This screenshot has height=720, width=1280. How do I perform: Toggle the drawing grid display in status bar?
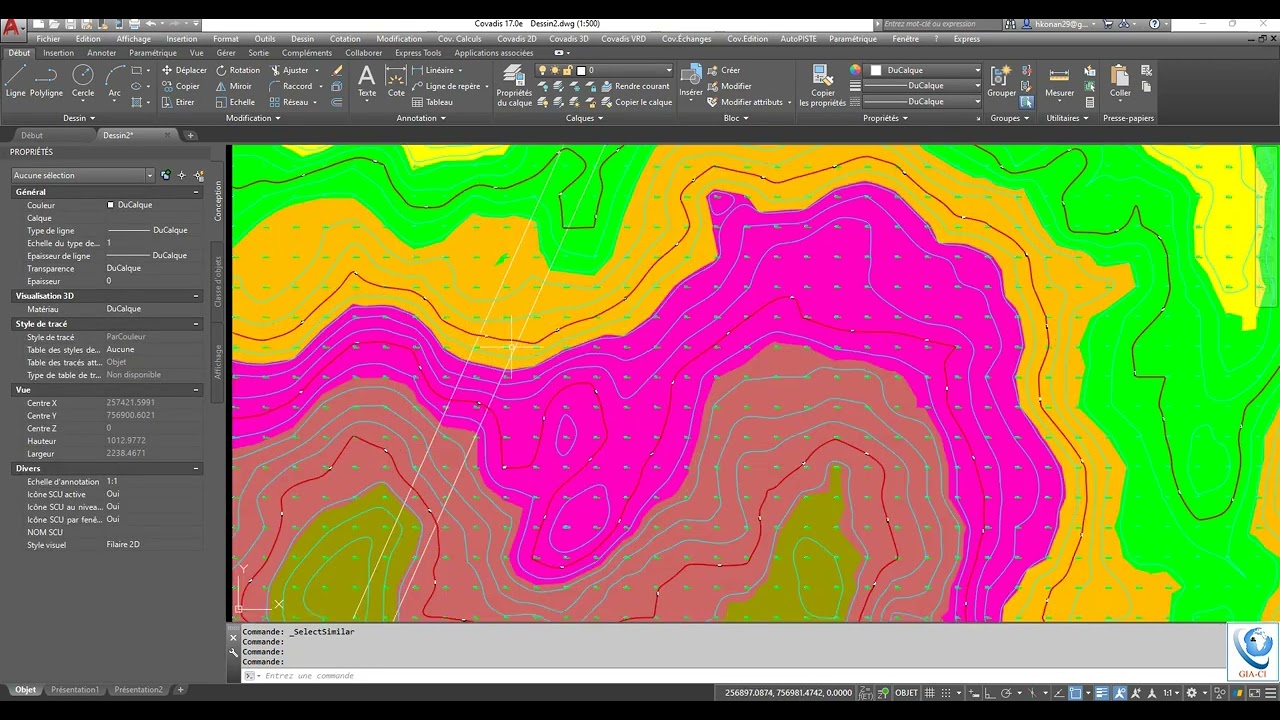pyautogui.click(x=931, y=692)
